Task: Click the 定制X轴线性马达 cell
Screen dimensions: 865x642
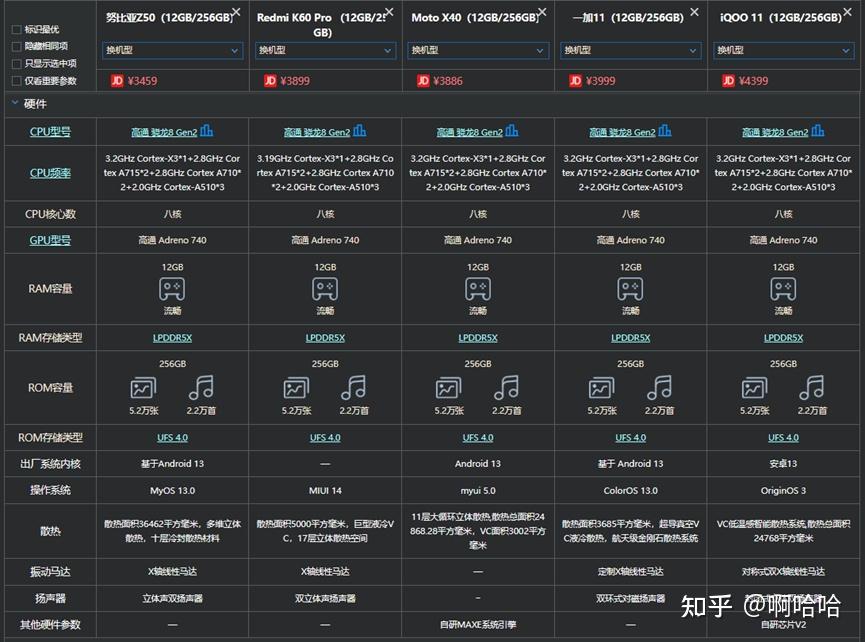Action: (x=631, y=572)
